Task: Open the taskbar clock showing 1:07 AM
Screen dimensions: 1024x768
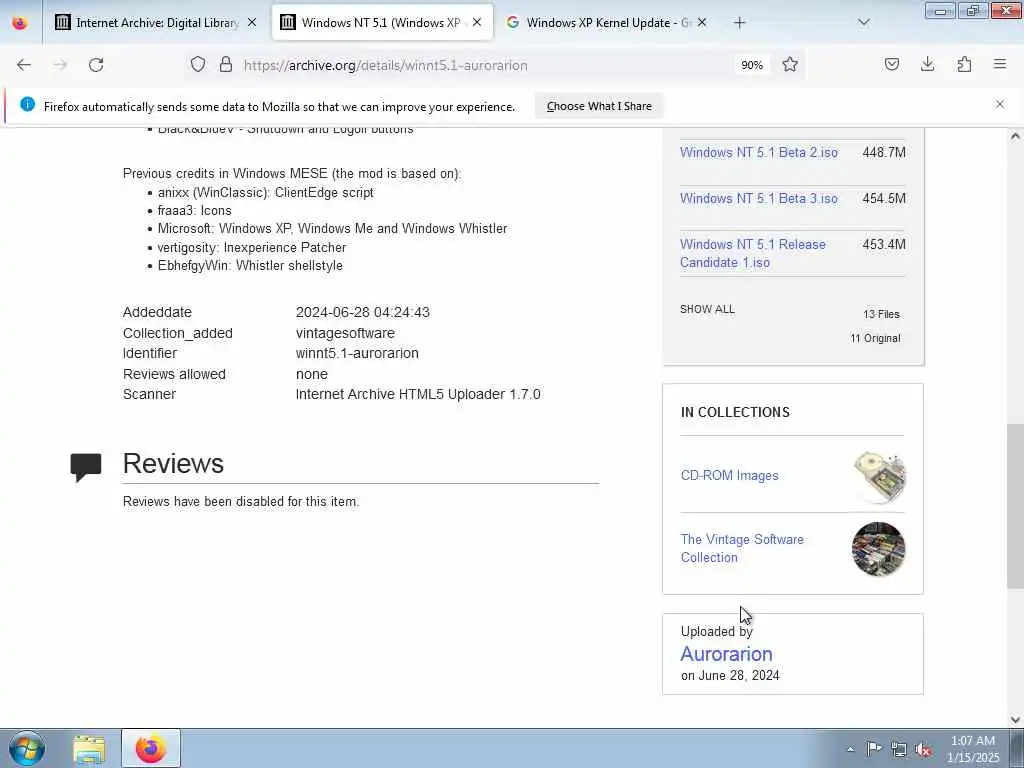Action: click(x=973, y=749)
